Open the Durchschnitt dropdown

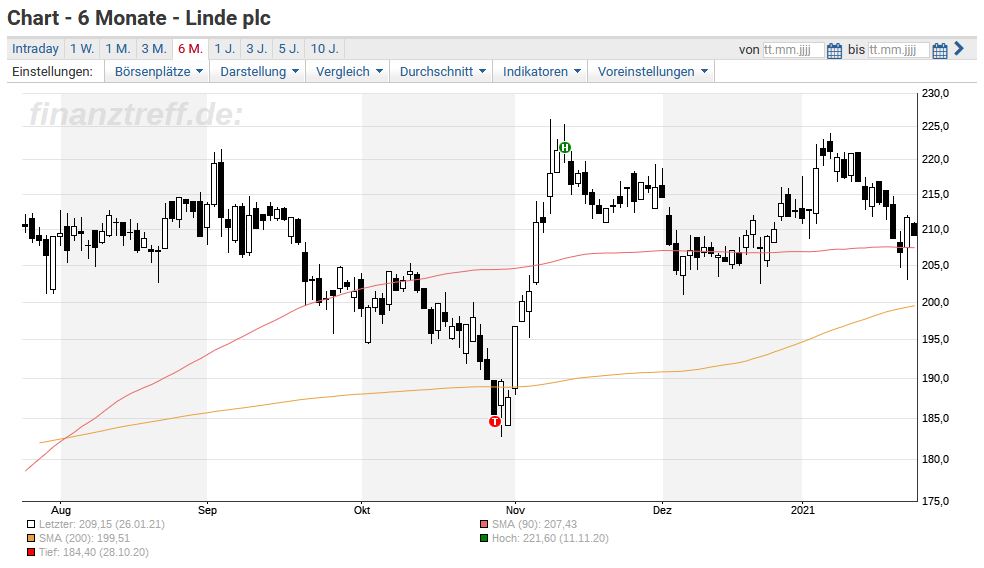coord(442,72)
